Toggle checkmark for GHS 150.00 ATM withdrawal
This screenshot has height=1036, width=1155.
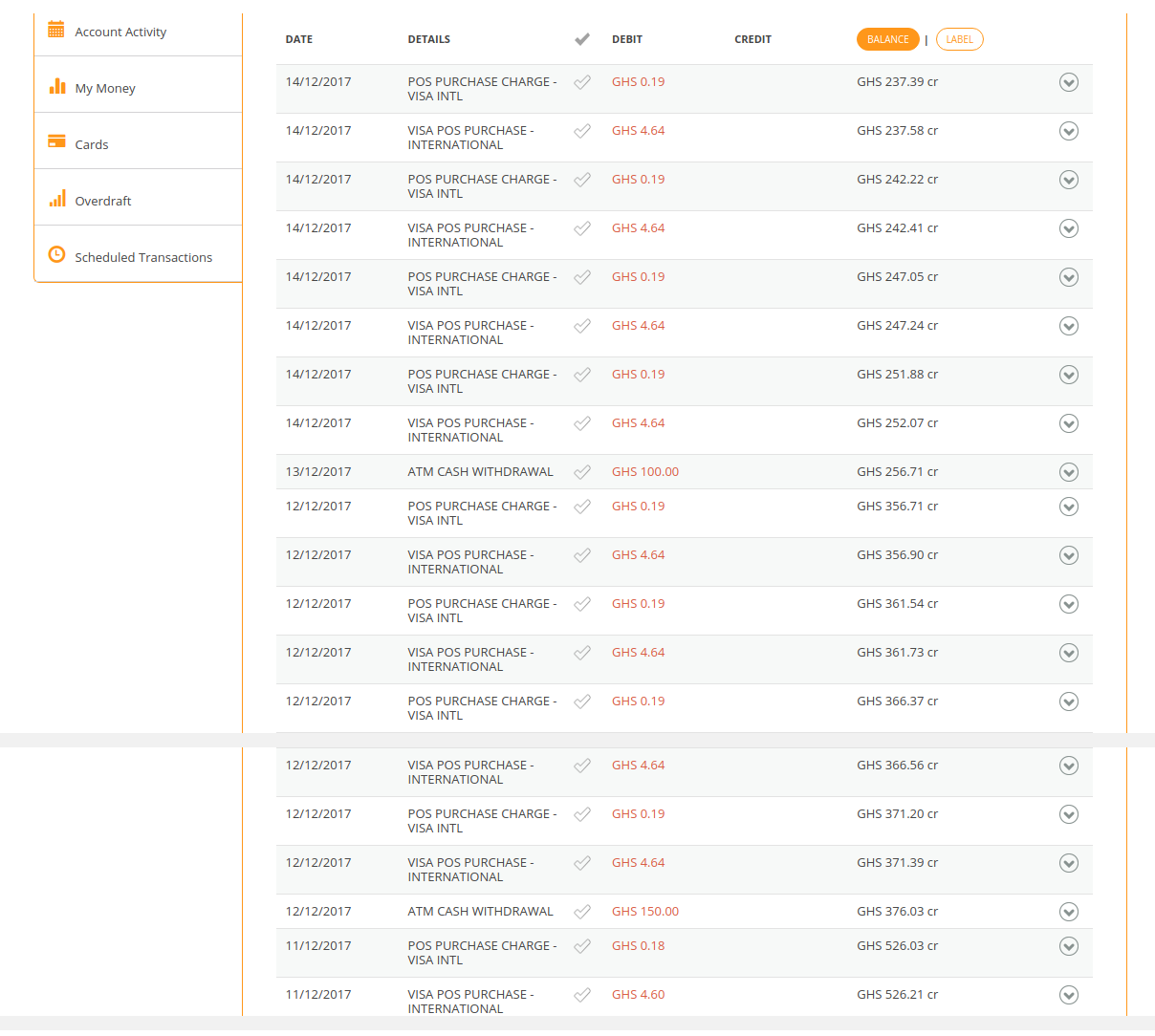tap(581, 912)
